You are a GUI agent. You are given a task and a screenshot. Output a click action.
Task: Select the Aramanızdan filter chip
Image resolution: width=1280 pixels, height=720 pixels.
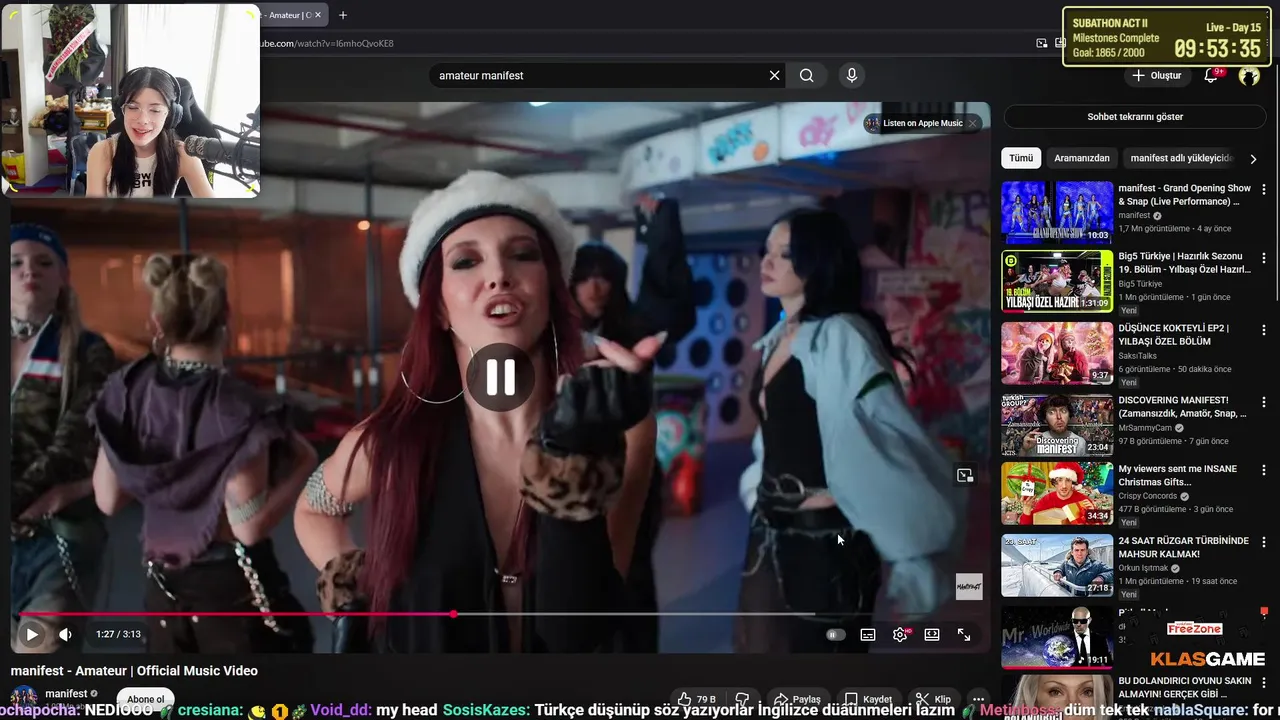pos(1082,158)
